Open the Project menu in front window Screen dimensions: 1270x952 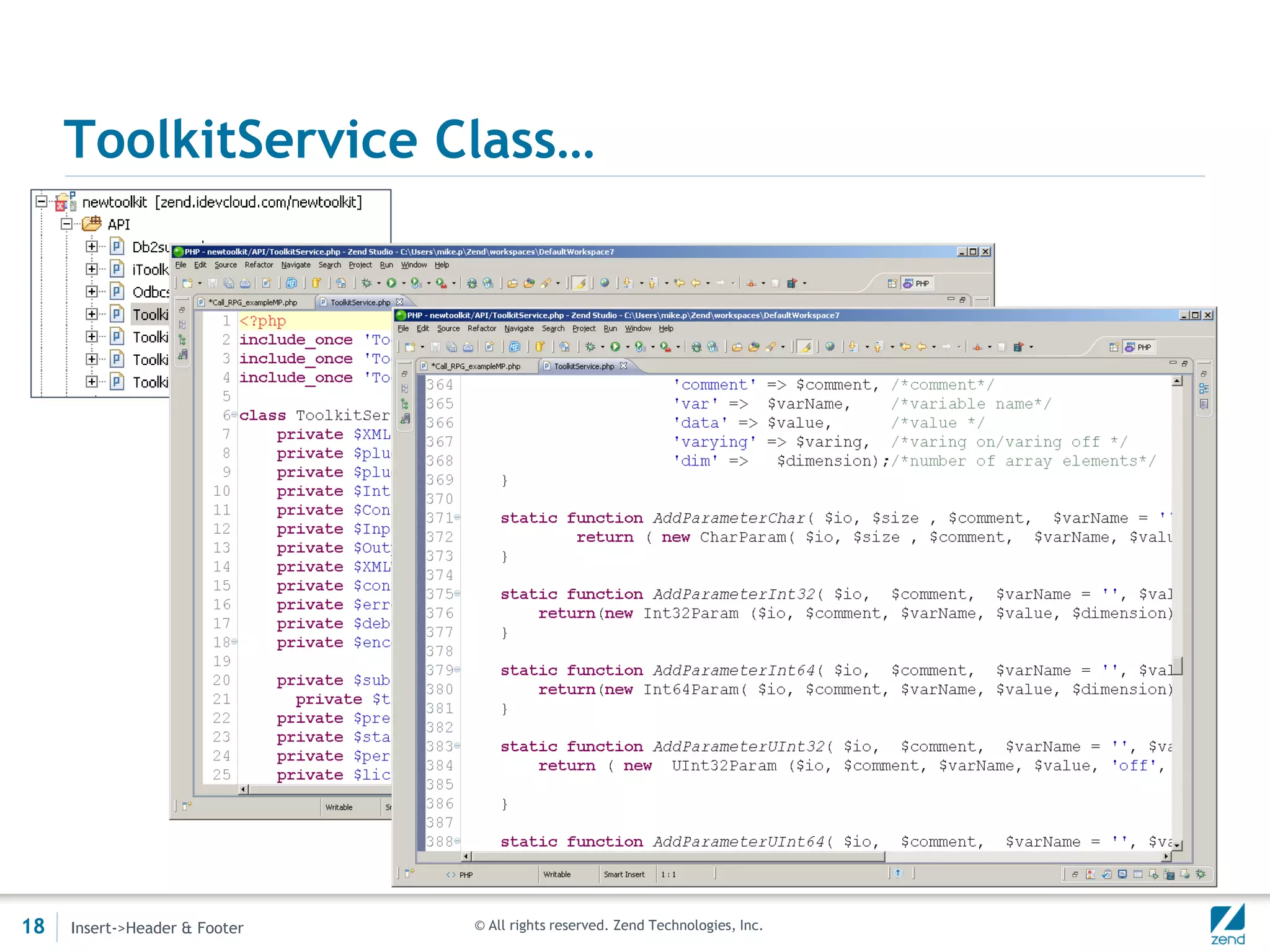[584, 328]
